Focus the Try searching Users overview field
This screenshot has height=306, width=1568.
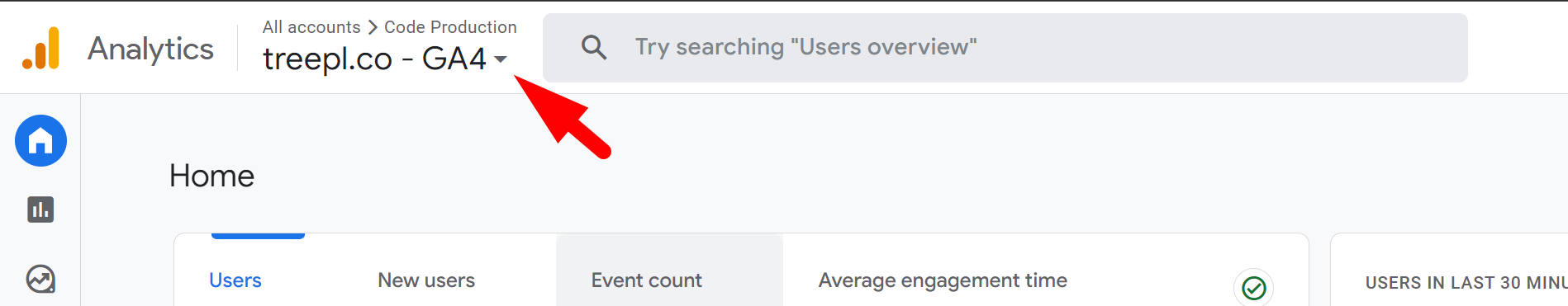1005,48
